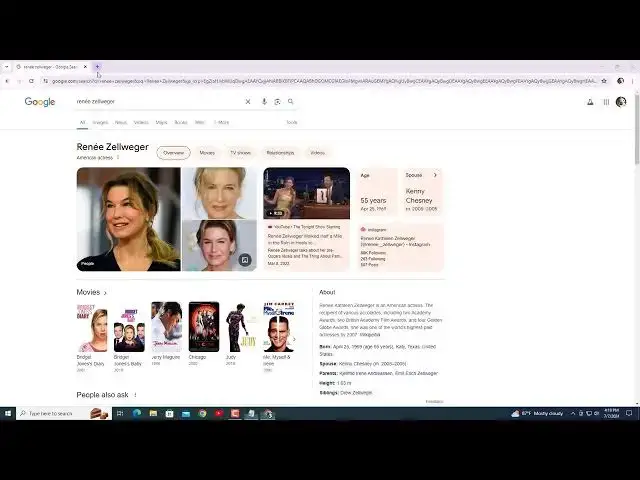
Task: Select the All results tab
Action: point(82,122)
